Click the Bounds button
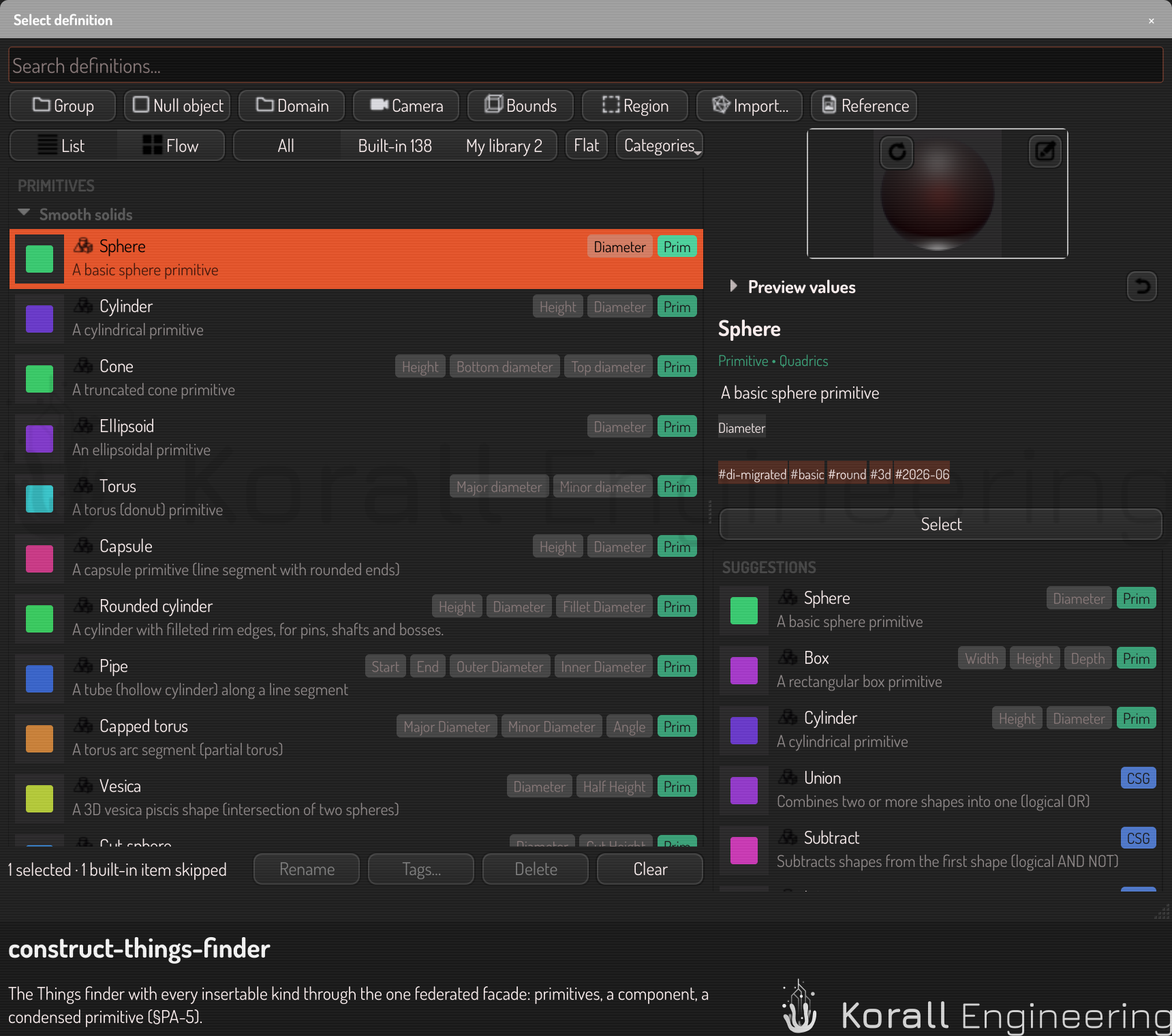 521,106
